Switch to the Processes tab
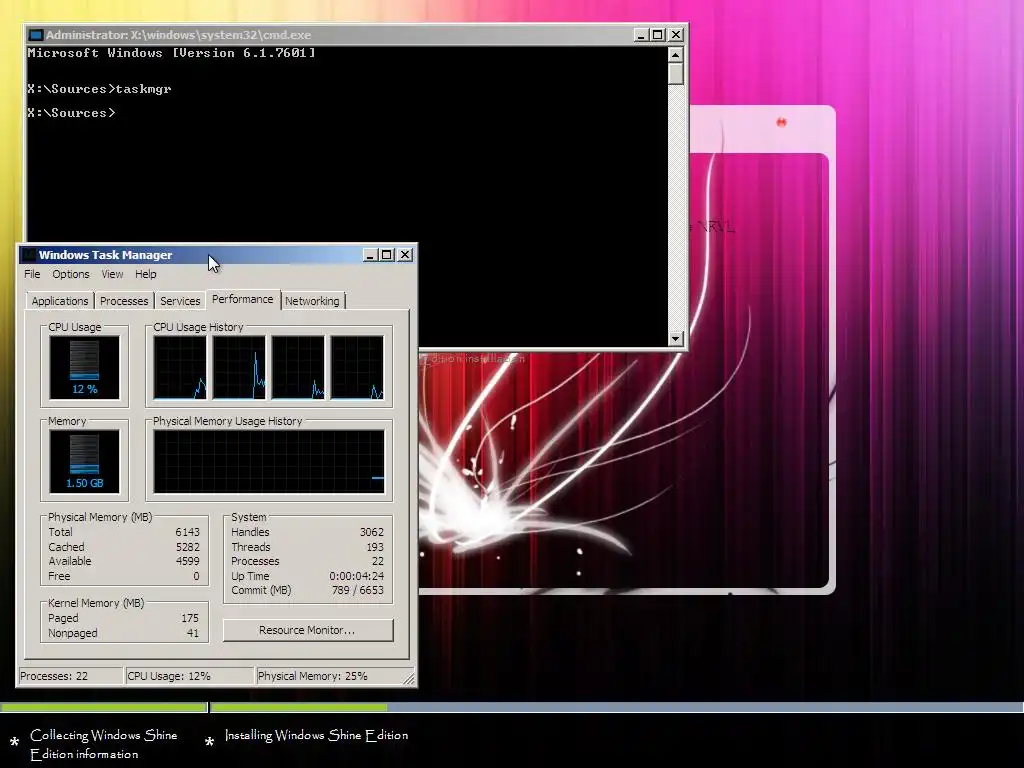 (124, 301)
